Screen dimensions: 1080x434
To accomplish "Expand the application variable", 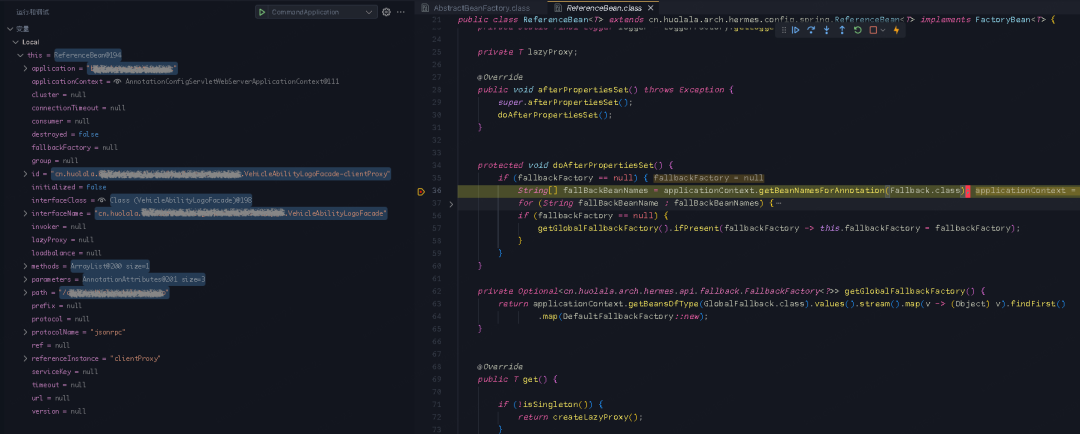I will pos(25,68).
